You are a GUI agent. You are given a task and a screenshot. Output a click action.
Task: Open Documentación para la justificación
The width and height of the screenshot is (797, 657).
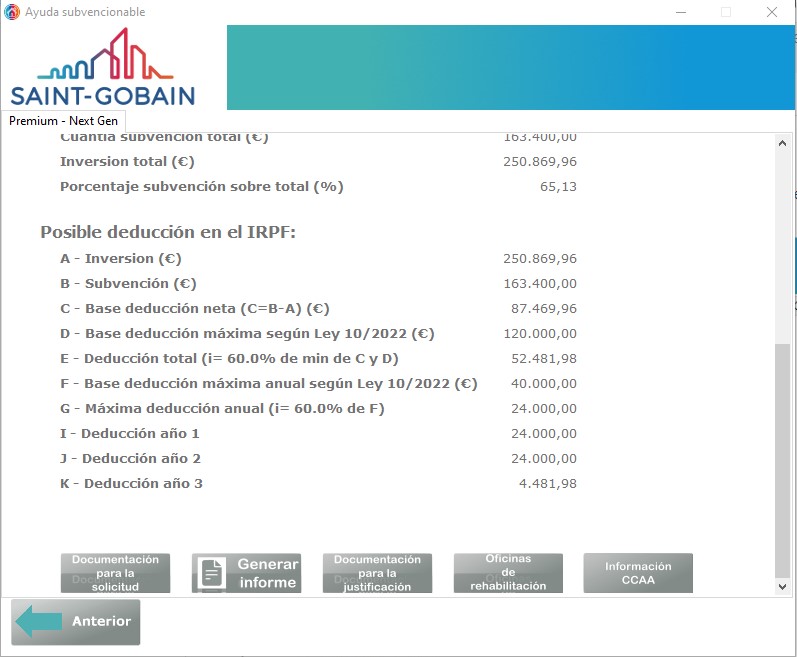377,573
